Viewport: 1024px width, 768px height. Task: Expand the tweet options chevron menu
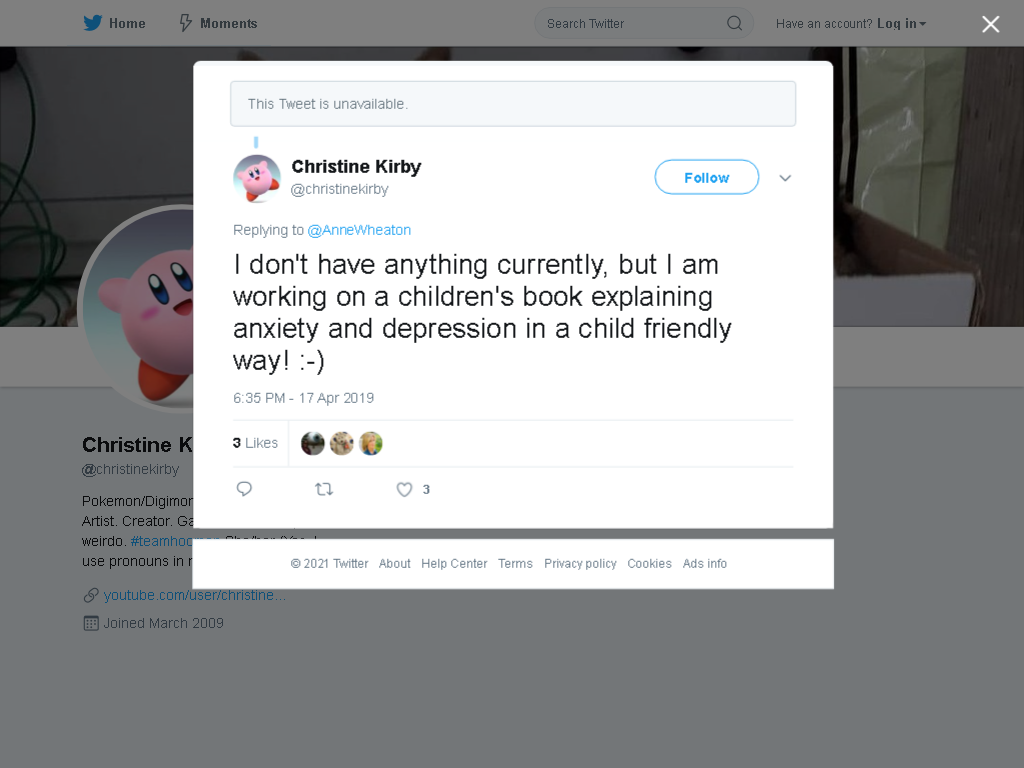(785, 178)
